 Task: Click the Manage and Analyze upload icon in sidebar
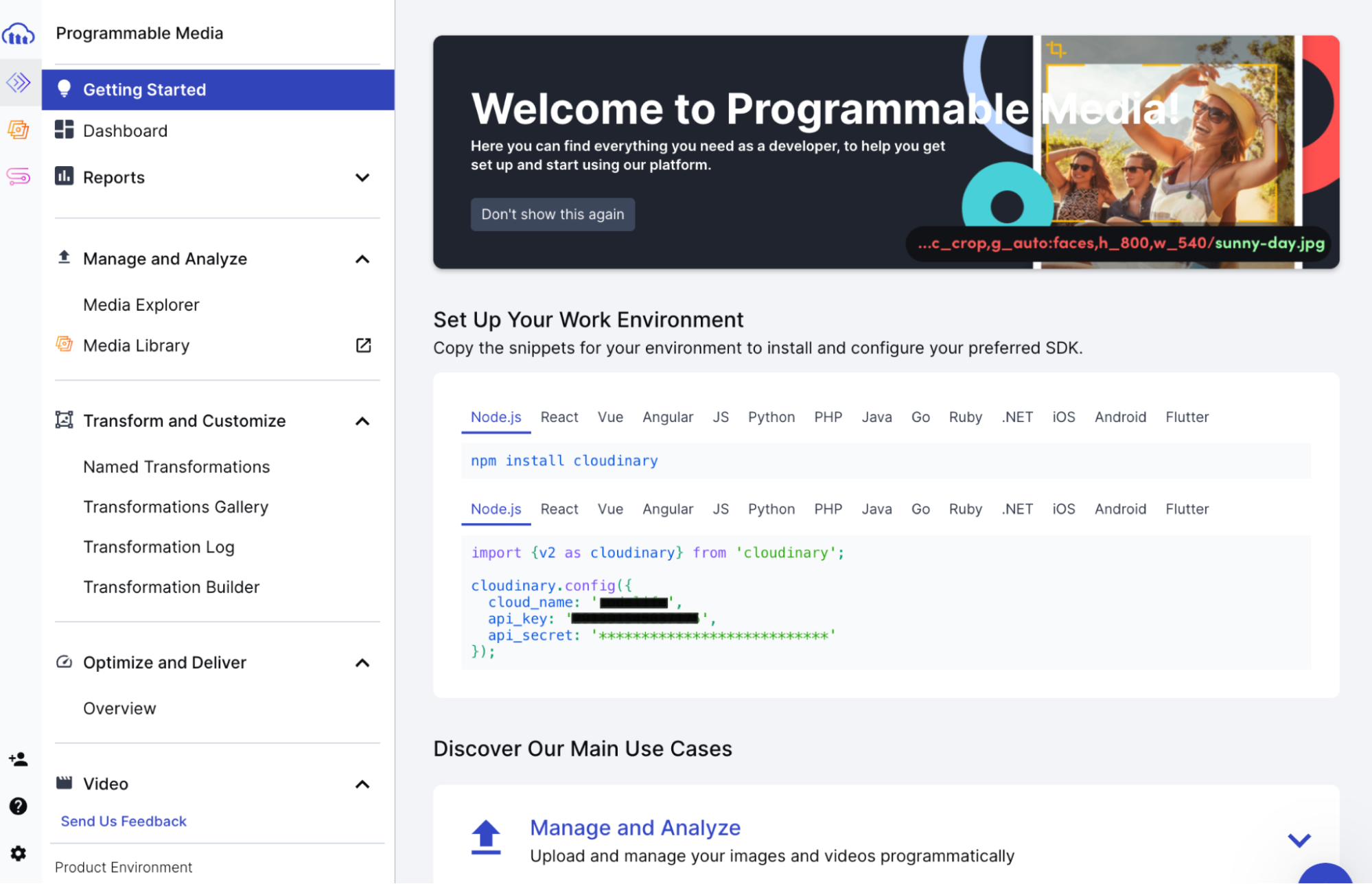pyautogui.click(x=64, y=257)
